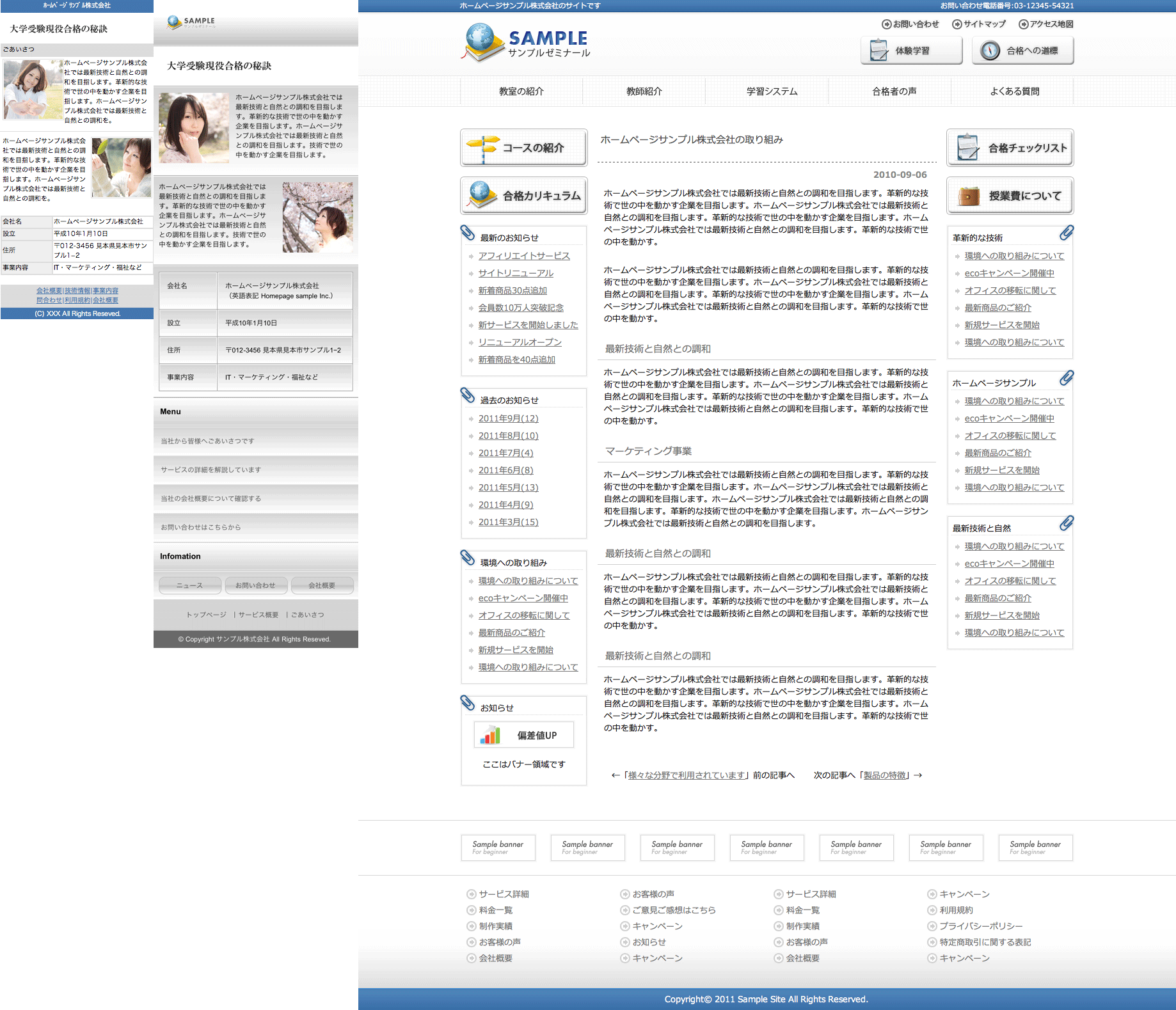The height and width of the screenshot is (1010, 1176).
Task: Click the 会社概要 button under Infomation
Action: click(x=322, y=585)
